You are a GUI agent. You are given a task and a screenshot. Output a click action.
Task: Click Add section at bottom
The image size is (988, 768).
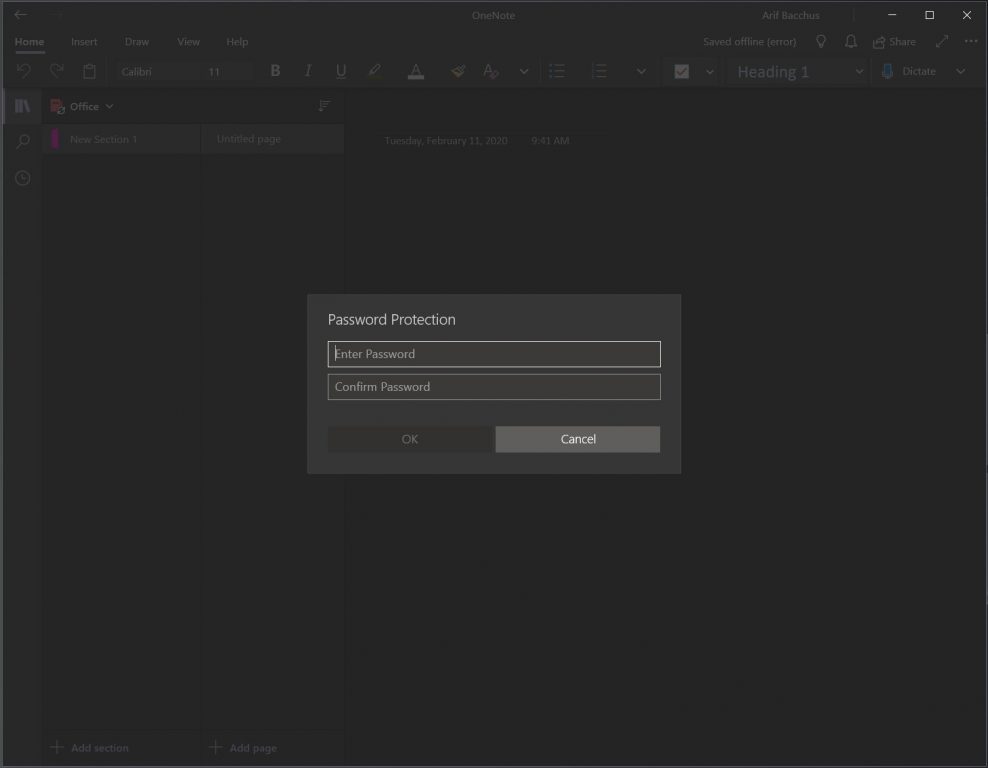pos(89,748)
